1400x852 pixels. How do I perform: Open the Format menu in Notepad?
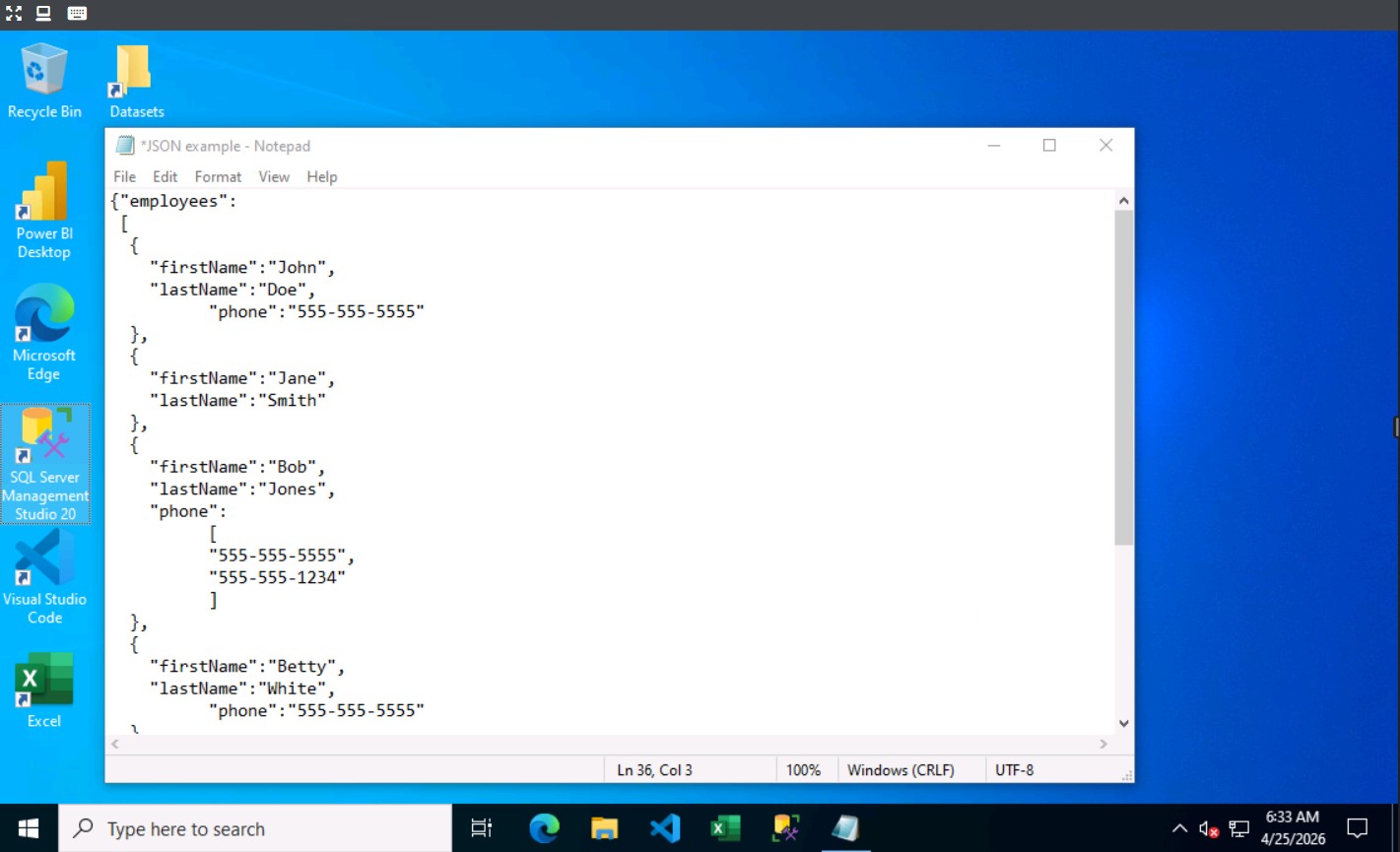[x=217, y=176]
